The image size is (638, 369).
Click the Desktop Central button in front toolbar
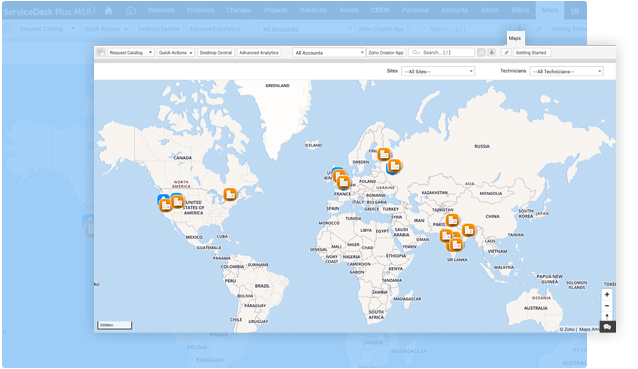(x=216, y=52)
